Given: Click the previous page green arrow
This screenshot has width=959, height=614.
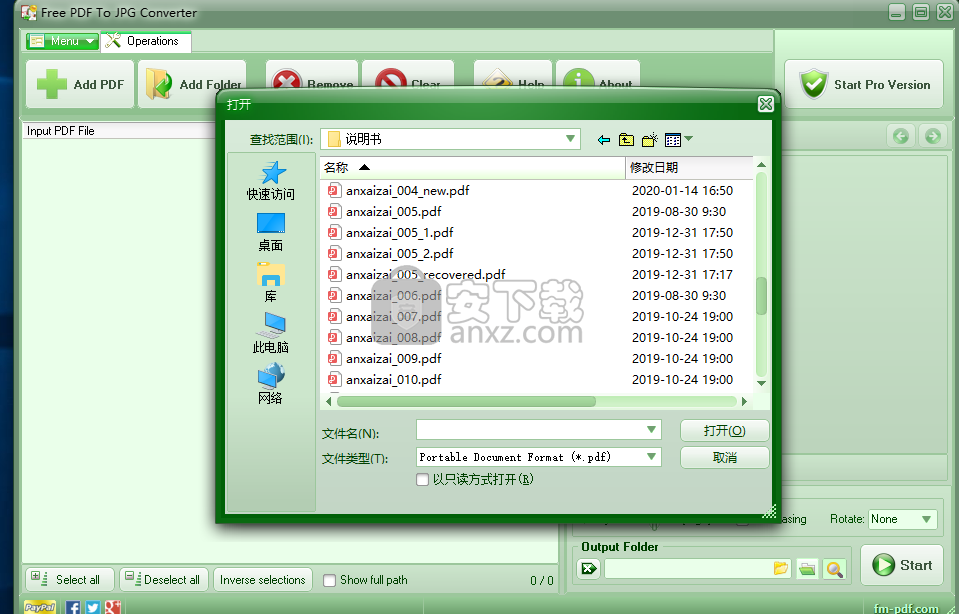Looking at the screenshot, I should pos(901,136).
